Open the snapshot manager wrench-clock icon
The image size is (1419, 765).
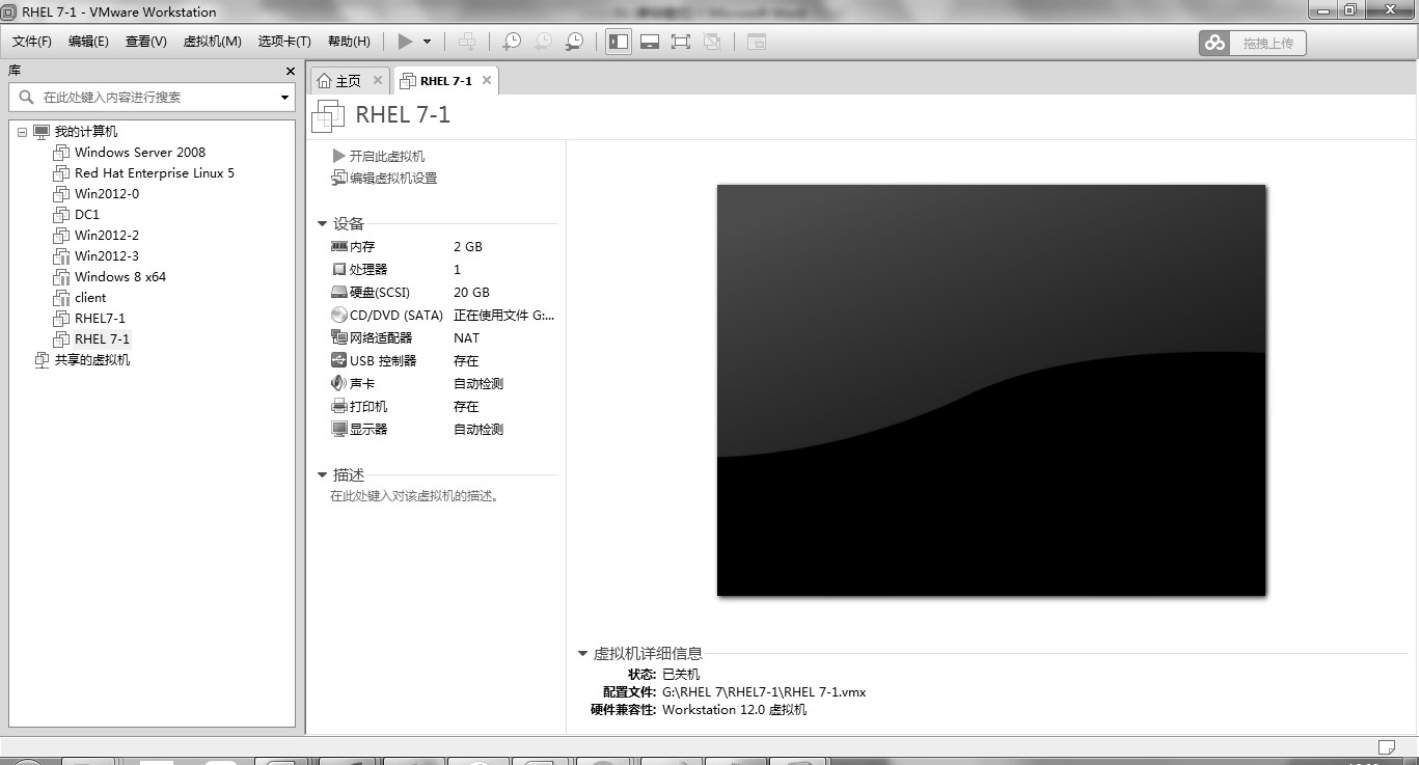coord(575,41)
